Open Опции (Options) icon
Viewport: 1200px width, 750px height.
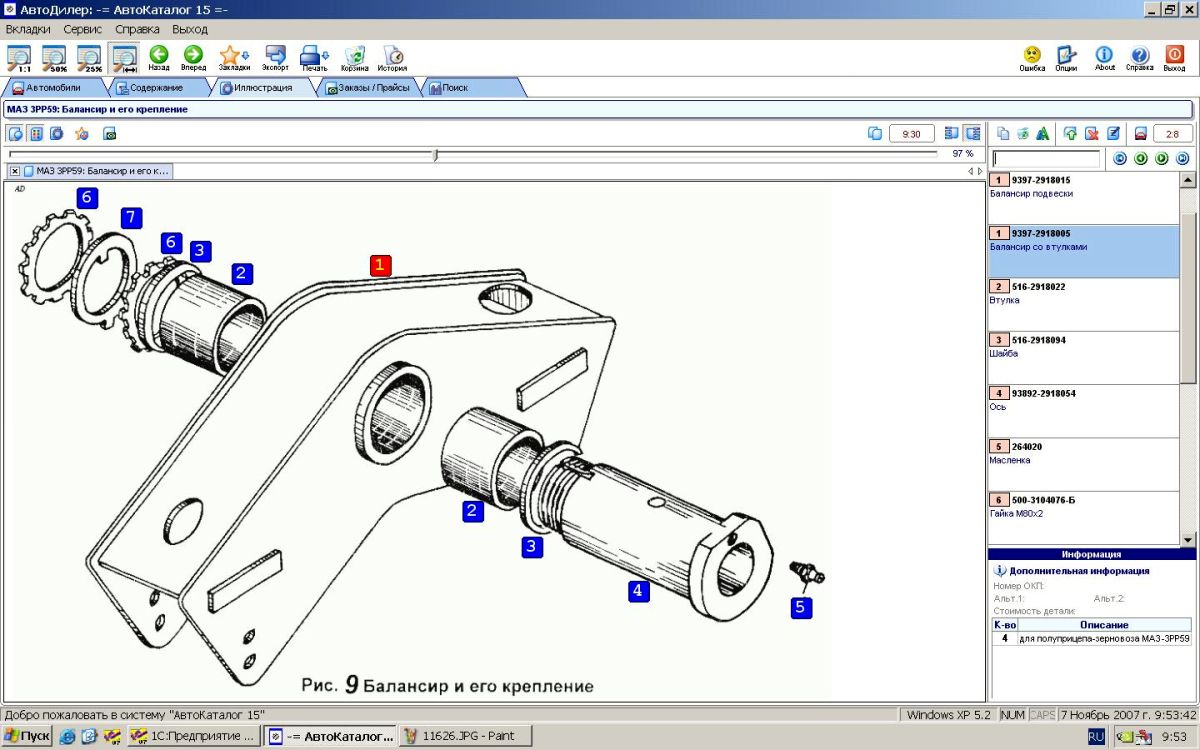[x=1066, y=57]
